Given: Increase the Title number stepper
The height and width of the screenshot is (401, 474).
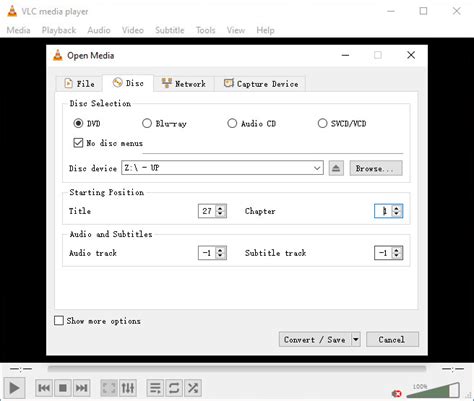Looking at the screenshot, I should coord(220,208).
